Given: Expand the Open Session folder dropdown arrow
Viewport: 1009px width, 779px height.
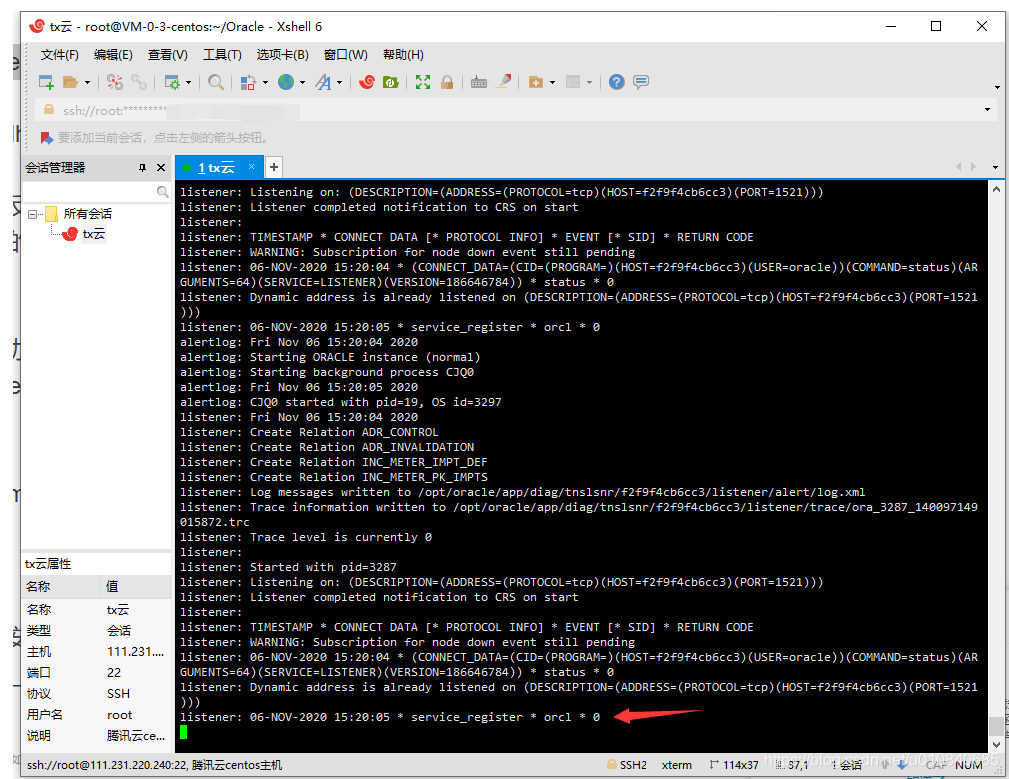Looking at the screenshot, I should pos(88,82).
